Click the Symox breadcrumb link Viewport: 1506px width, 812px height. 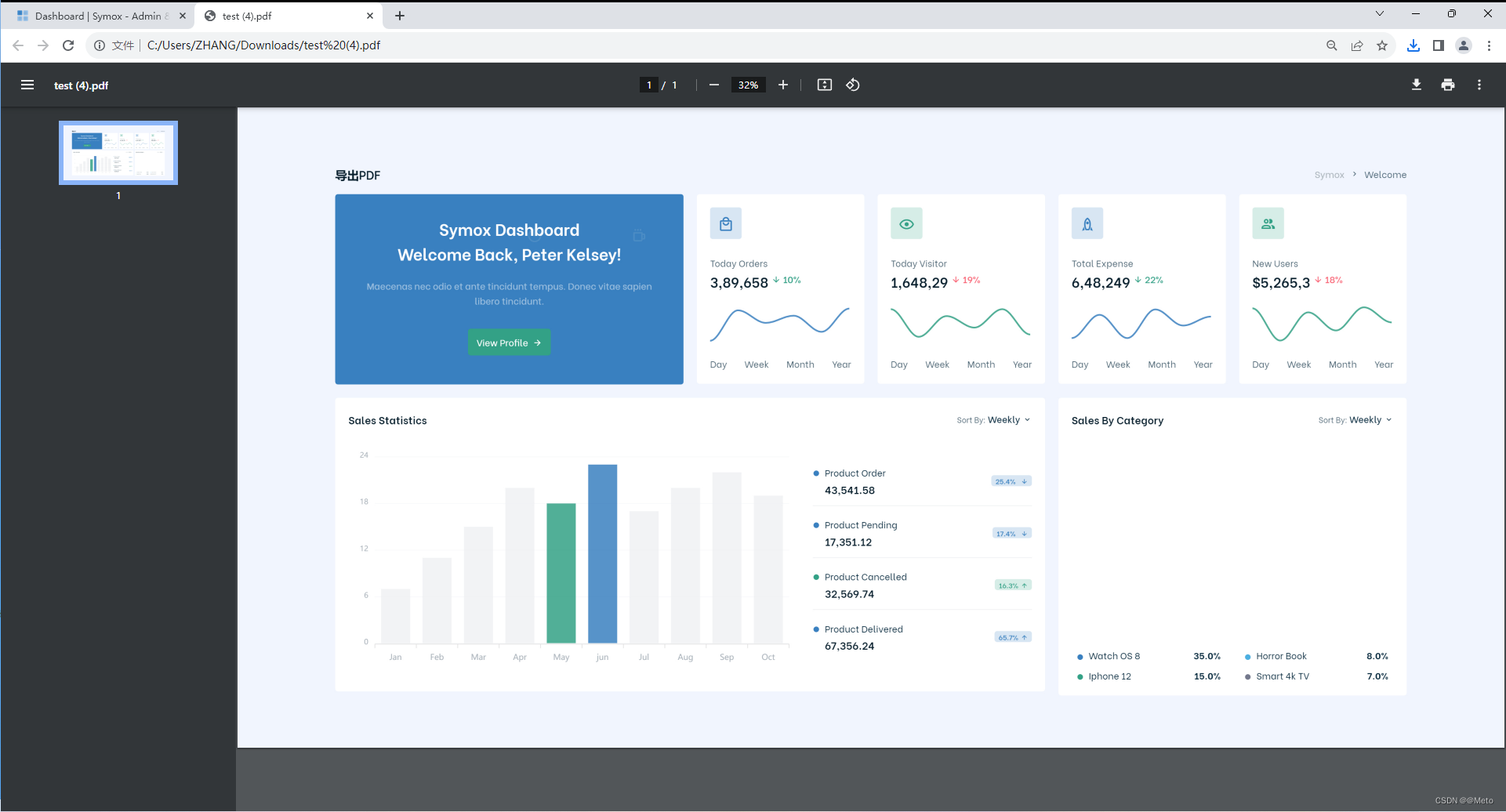(x=1330, y=175)
